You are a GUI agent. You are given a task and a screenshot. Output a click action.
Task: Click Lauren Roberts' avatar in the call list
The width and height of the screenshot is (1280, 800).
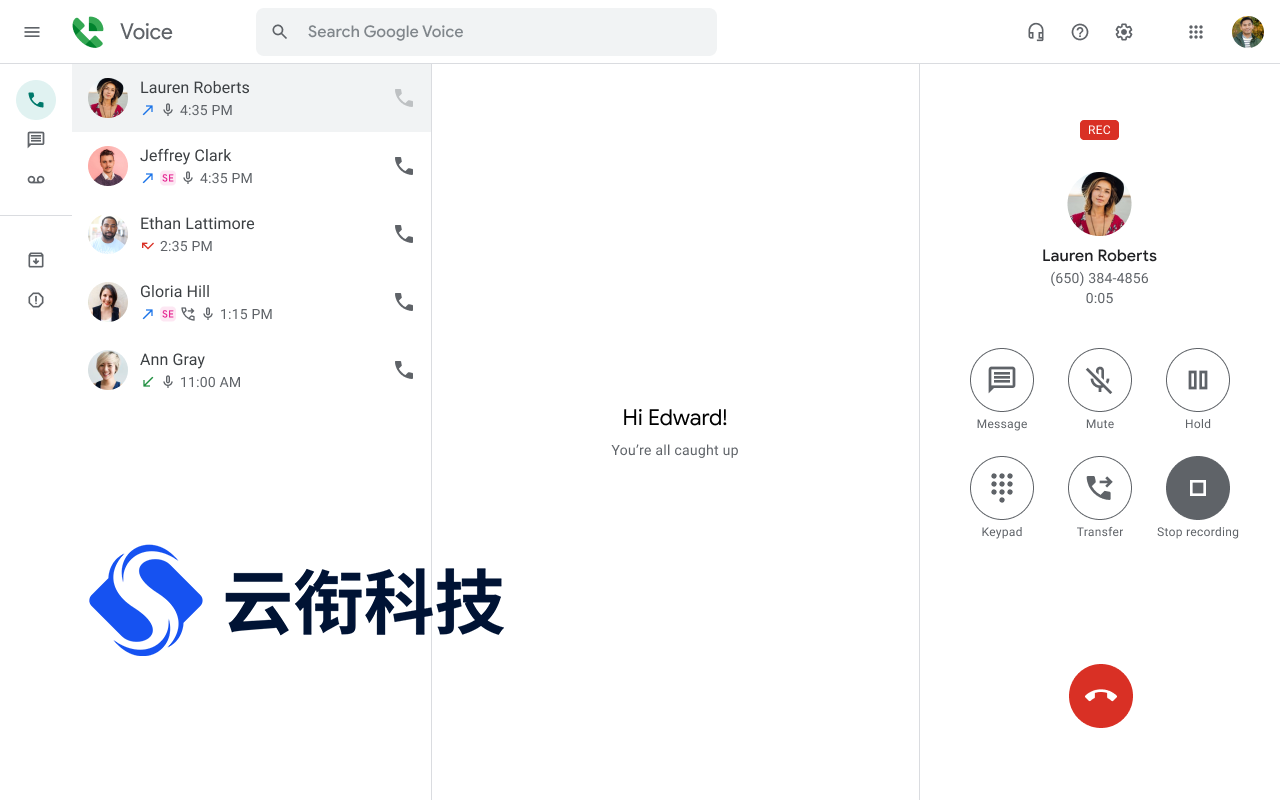pyautogui.click(x=108, y=98)
